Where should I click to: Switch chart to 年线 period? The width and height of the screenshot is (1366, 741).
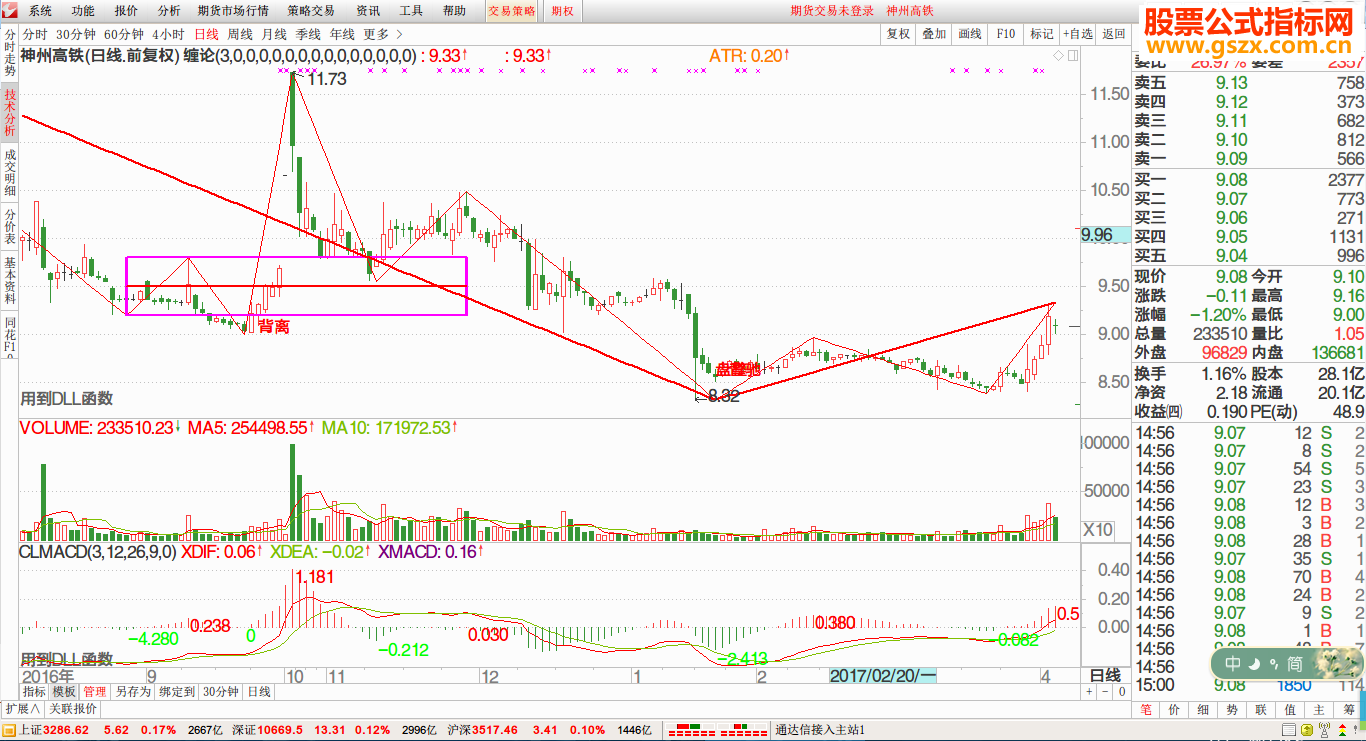(342, 34)
